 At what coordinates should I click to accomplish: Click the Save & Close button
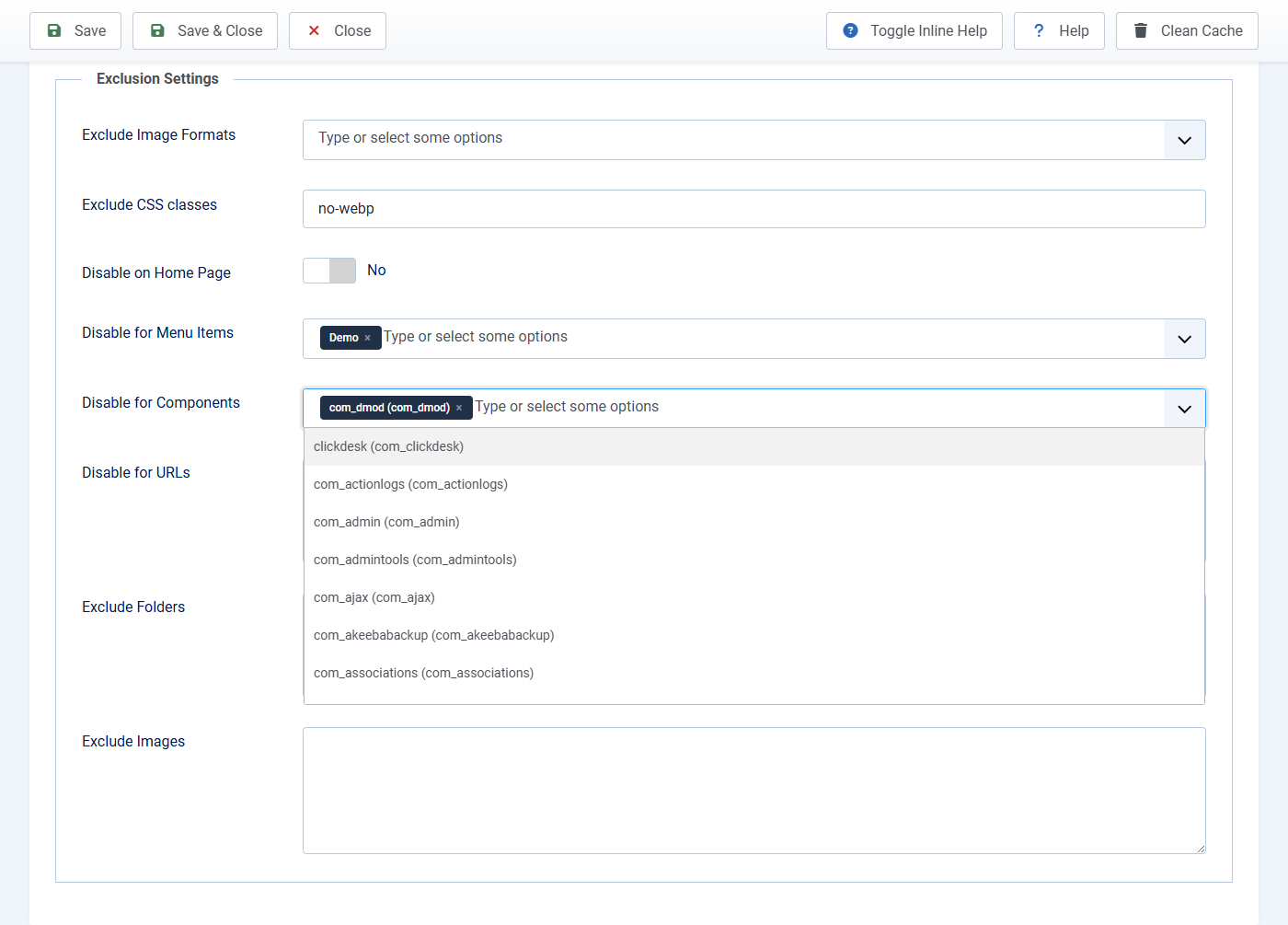click(x=205, y=30)
